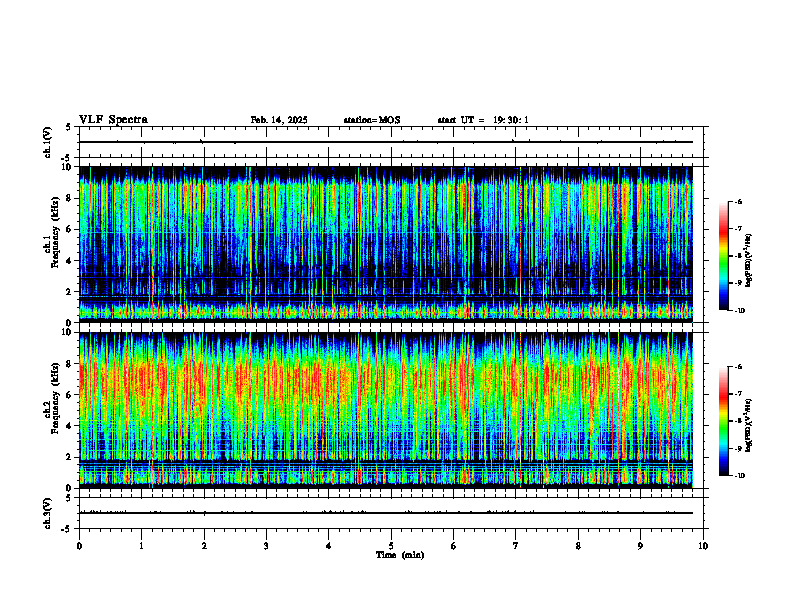
Task: Click time axis tick label "1"
Action: coord(141,546)
